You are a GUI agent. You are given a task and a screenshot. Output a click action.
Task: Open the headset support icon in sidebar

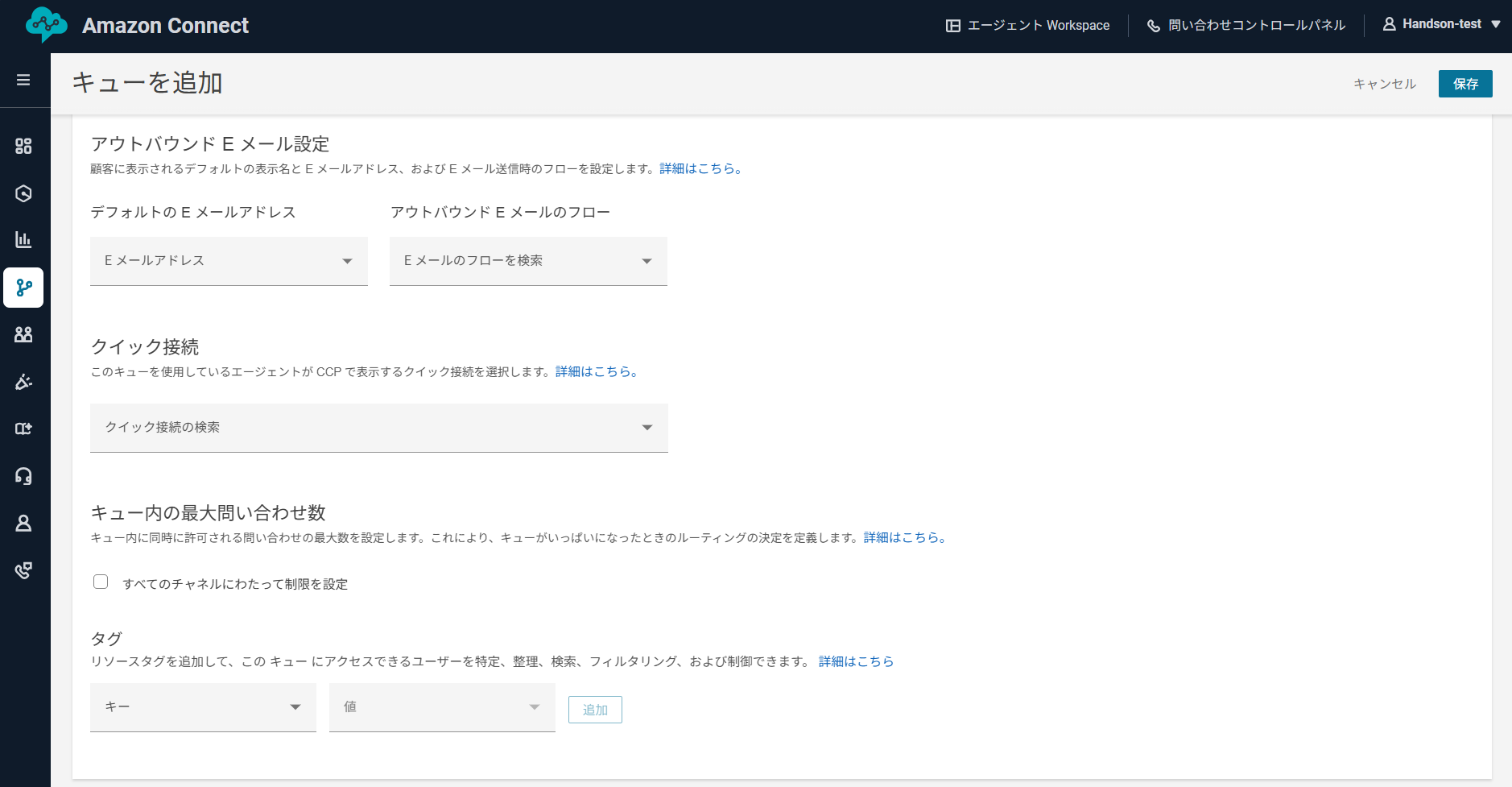coord(23,476)
